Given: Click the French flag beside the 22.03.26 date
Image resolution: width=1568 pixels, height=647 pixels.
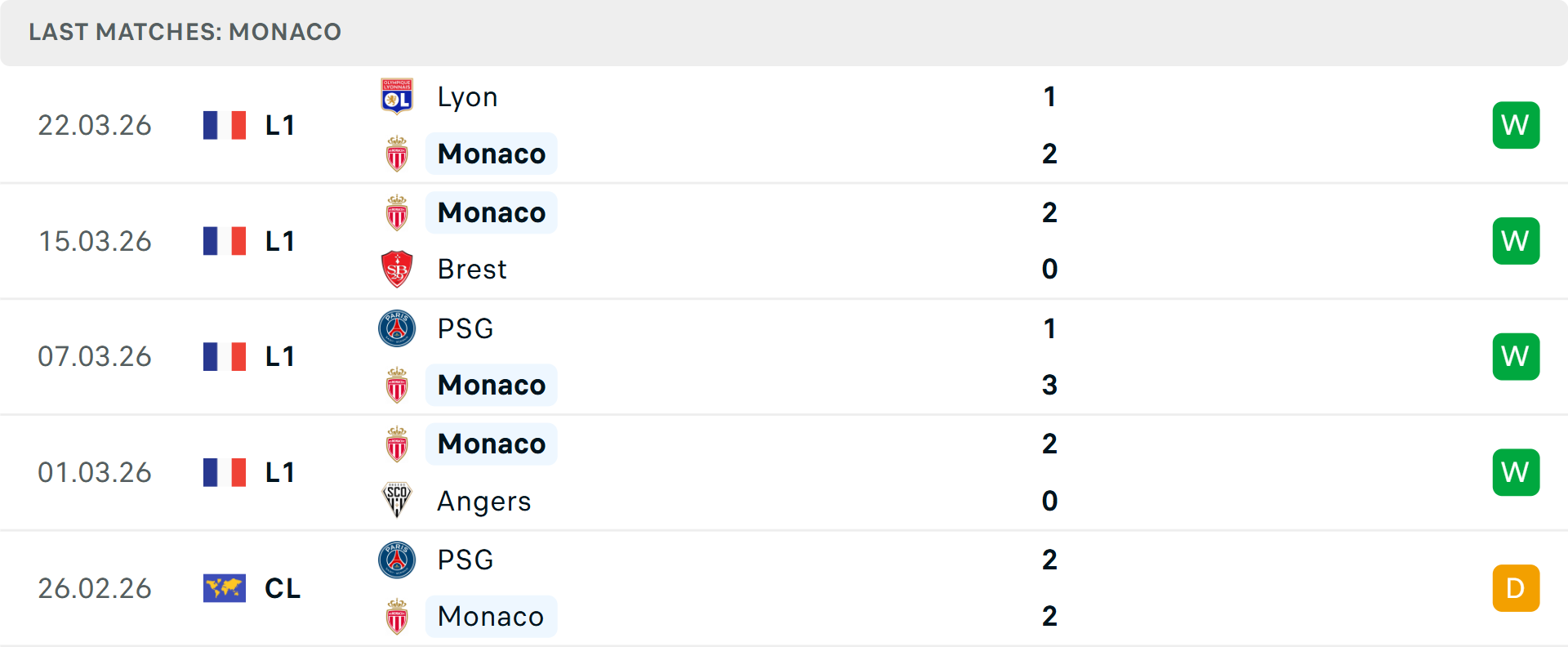Looking at the screenshot, I should pyautogui.click(x=224, y=125).
